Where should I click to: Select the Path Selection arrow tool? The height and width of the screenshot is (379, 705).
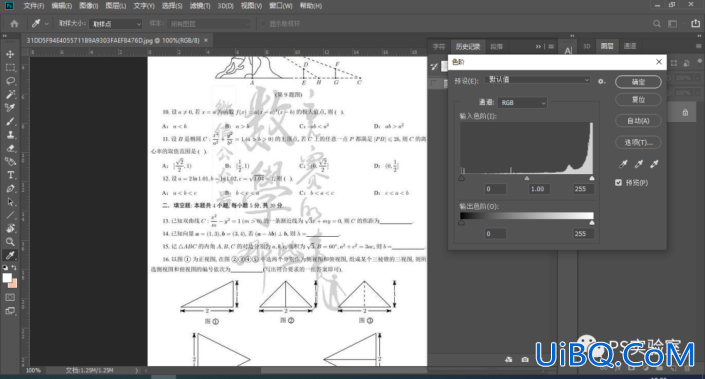10,202
